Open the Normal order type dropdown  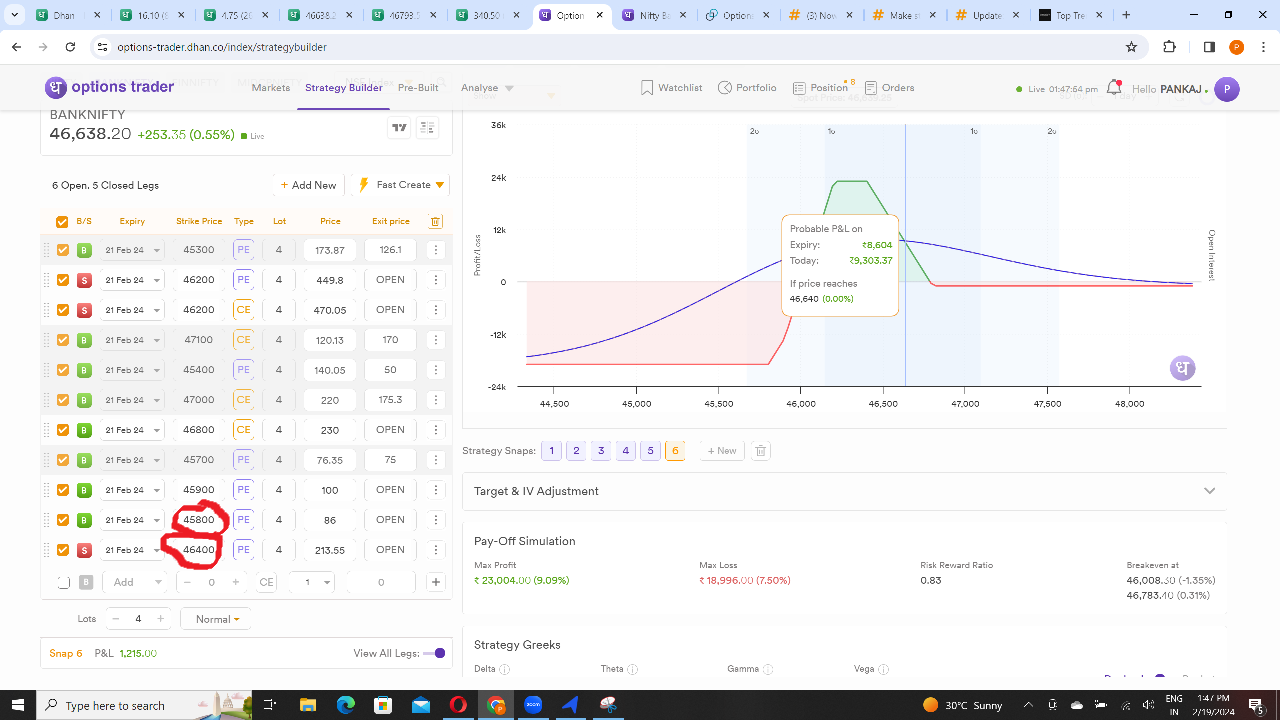click(217, 619)
